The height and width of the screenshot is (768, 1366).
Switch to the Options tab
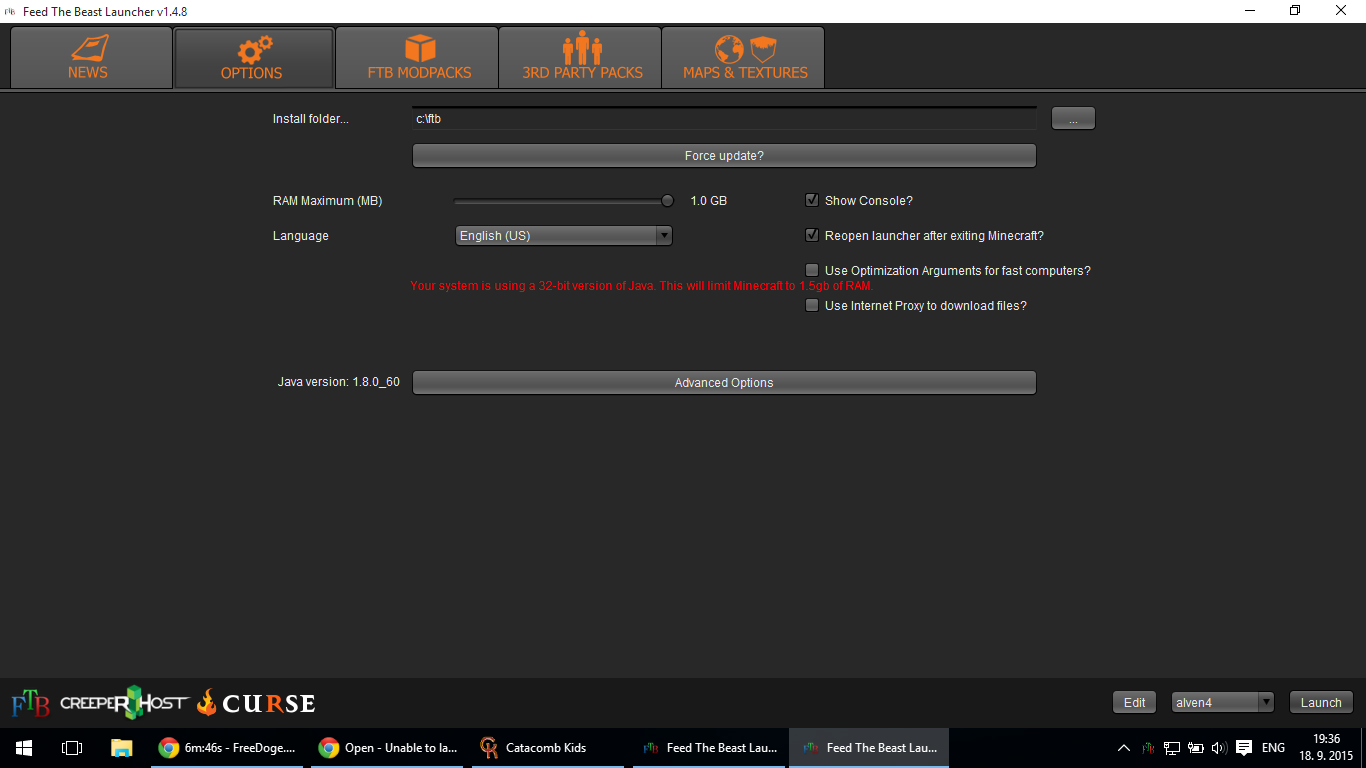[x=253, y=58]
